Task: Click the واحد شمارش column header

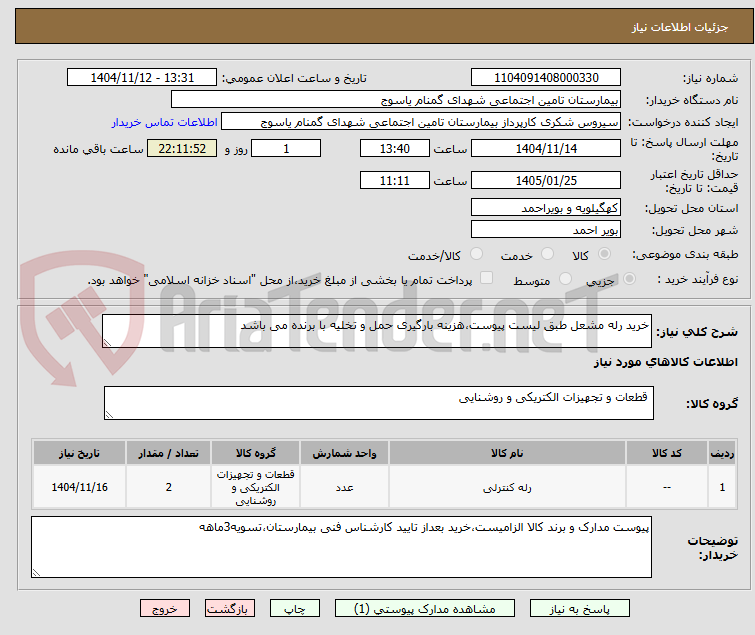Action: pyautogui.click(x=344, y=453)
